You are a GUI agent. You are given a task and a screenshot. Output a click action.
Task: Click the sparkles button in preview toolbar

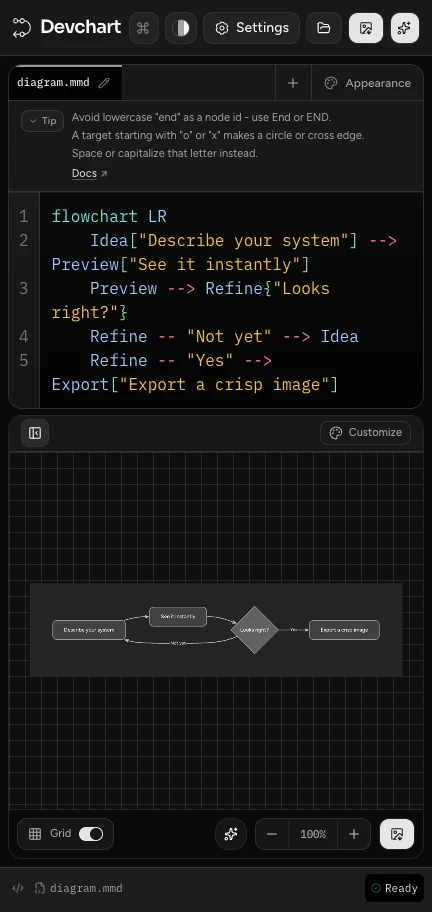(231, 834)
